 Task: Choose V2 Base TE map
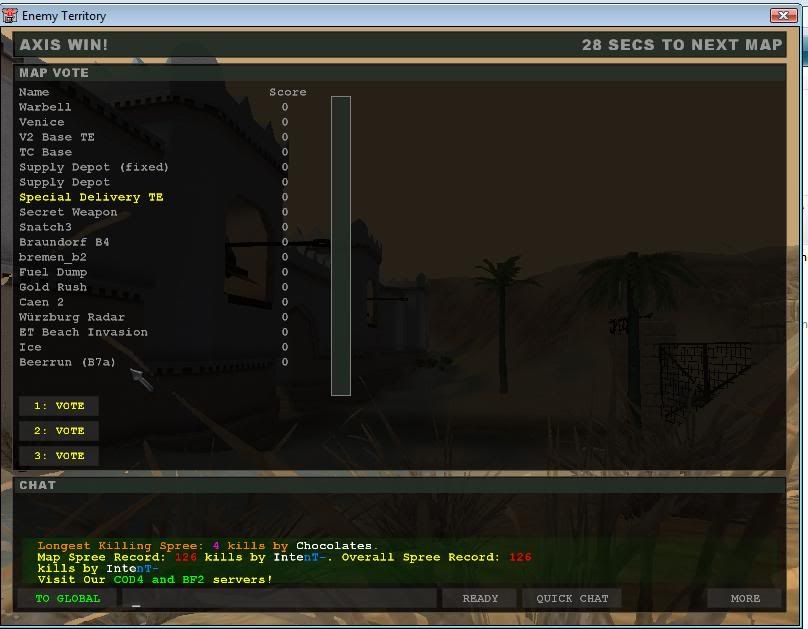(x=57, y=137)
